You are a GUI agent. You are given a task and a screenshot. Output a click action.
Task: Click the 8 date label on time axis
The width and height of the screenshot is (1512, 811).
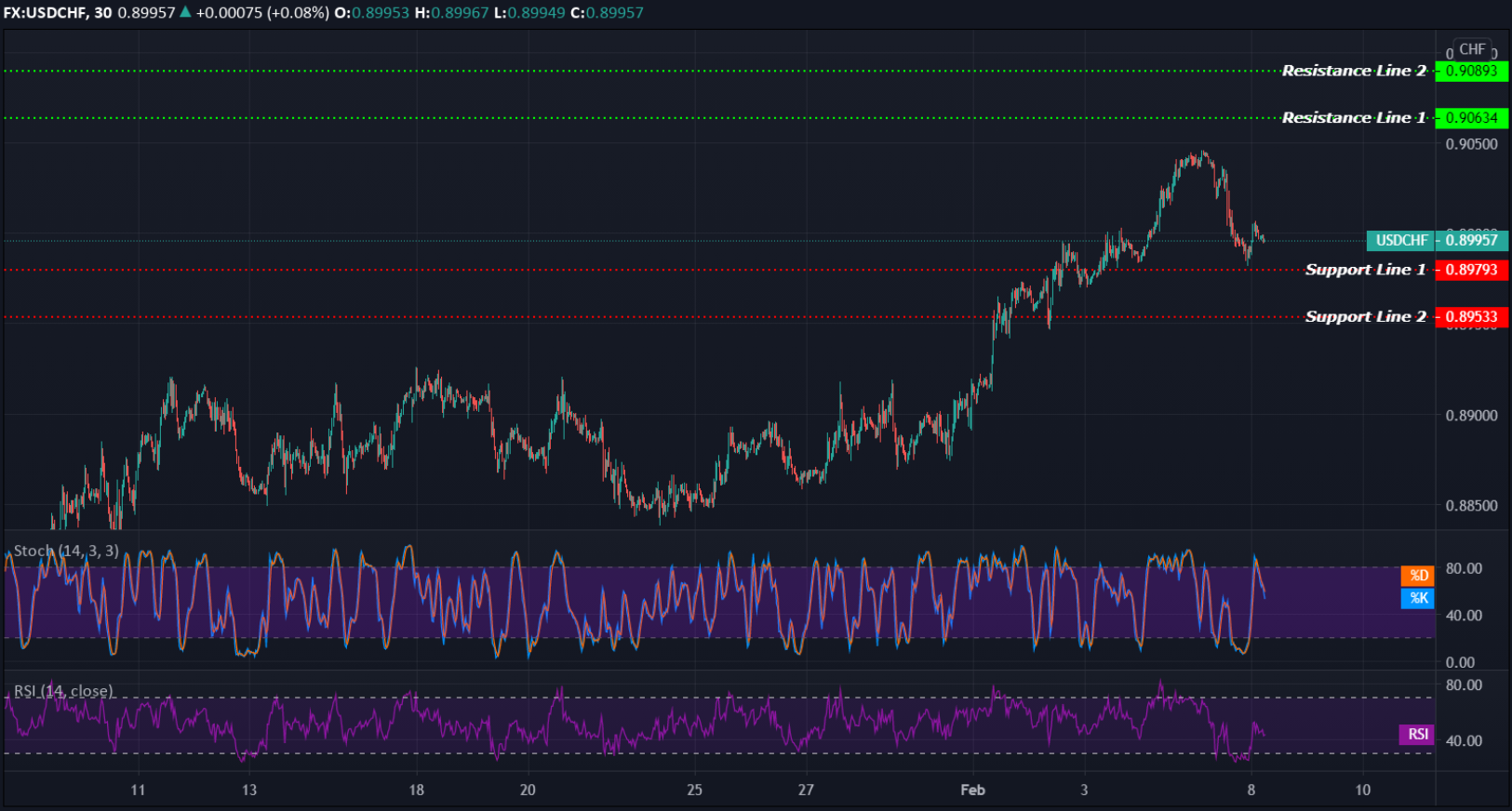point(1251,790)
